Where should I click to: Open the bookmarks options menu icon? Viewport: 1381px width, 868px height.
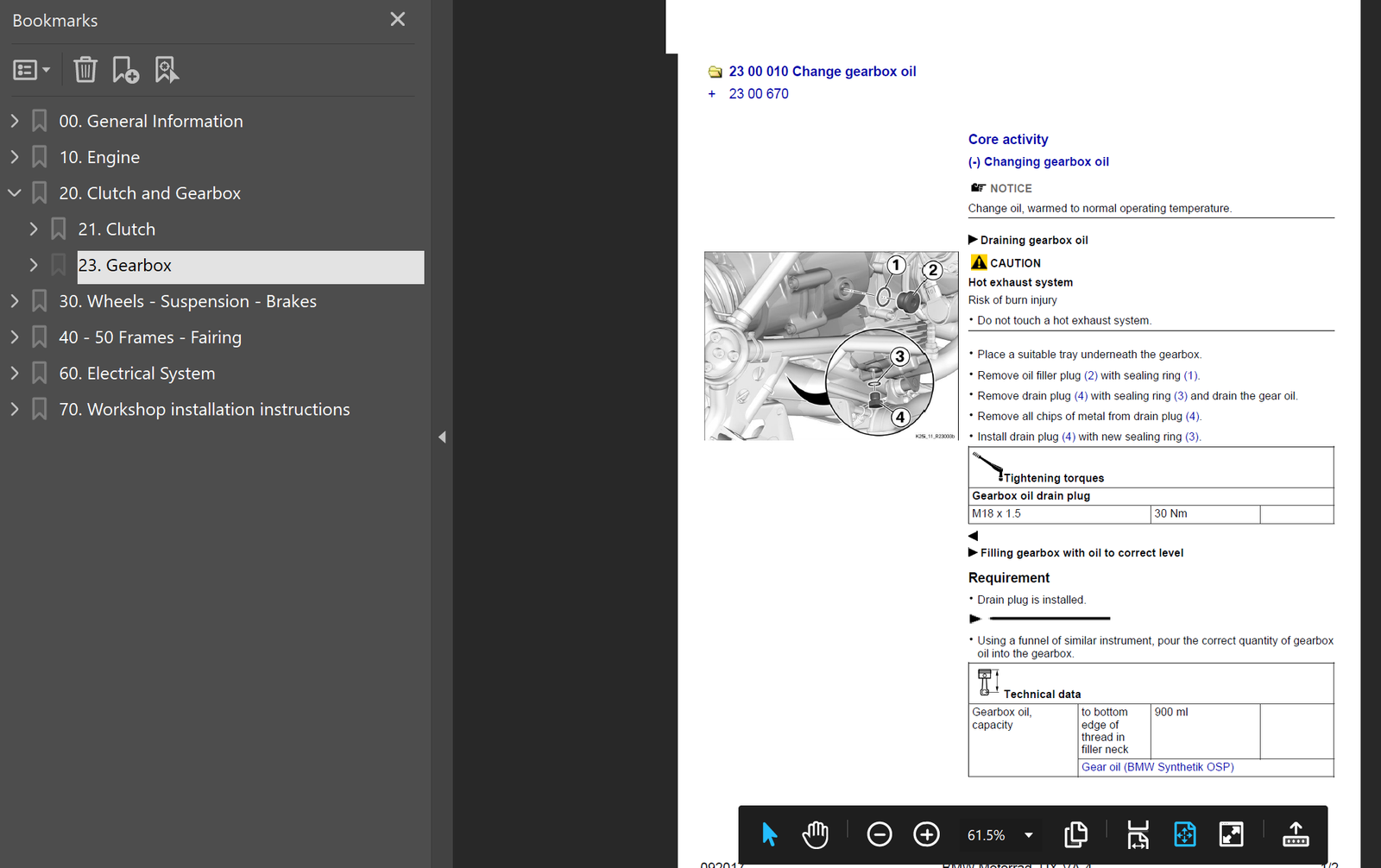(x=31, y=70)
